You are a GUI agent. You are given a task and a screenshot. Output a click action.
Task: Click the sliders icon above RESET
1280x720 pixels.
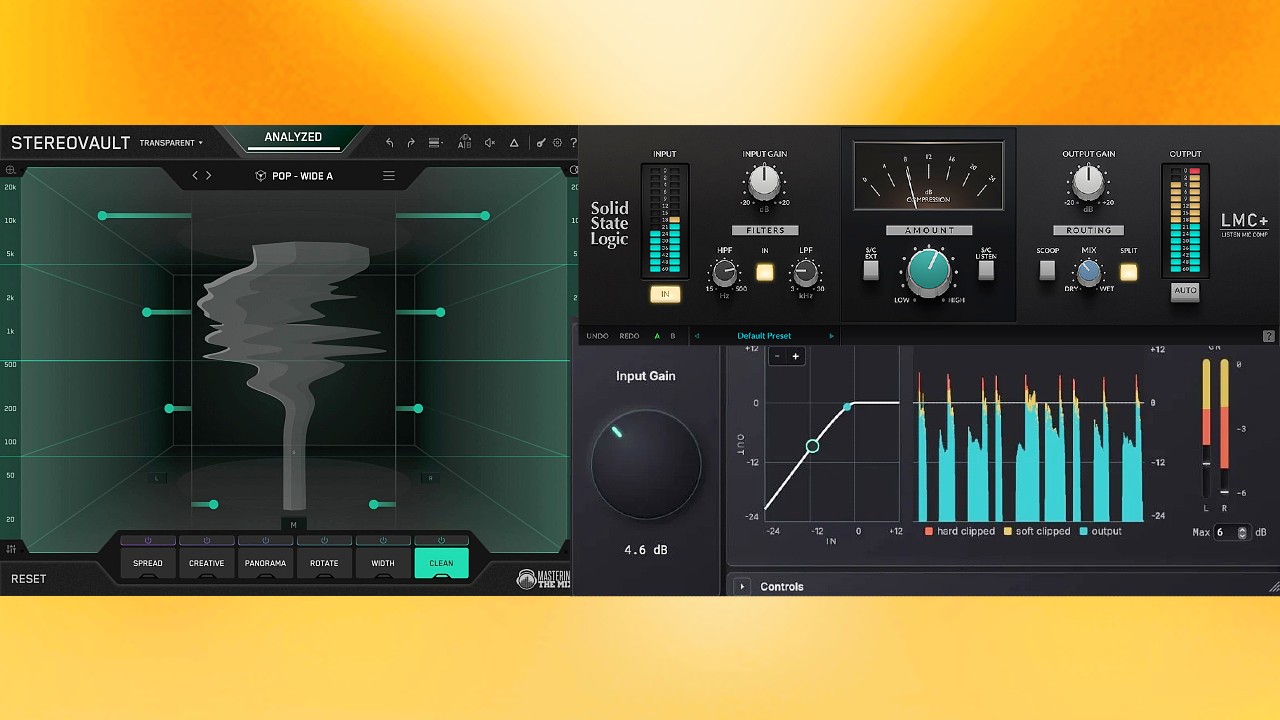[10, 549]
